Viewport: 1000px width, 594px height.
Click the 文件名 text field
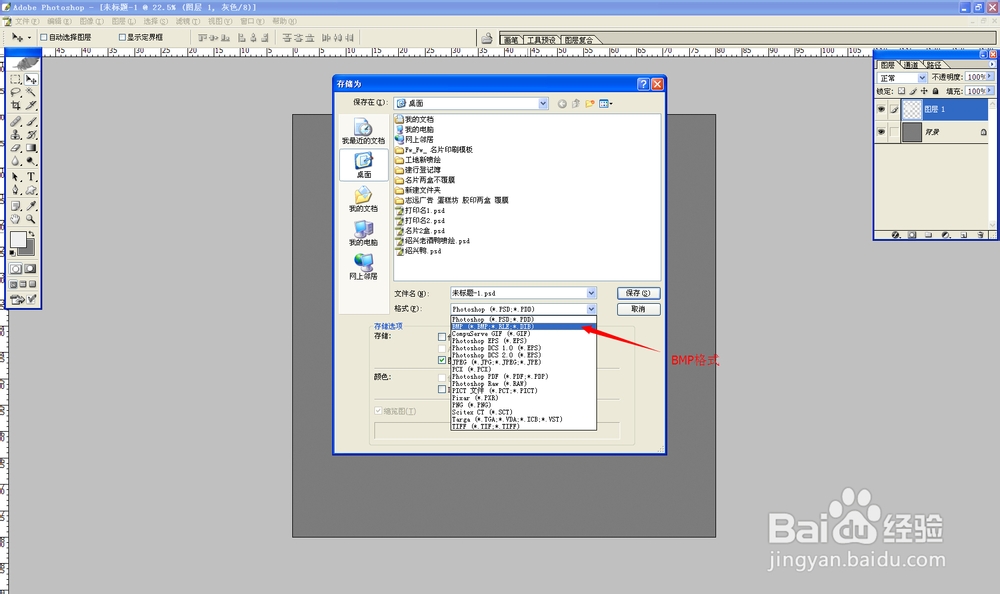[518, 293]
